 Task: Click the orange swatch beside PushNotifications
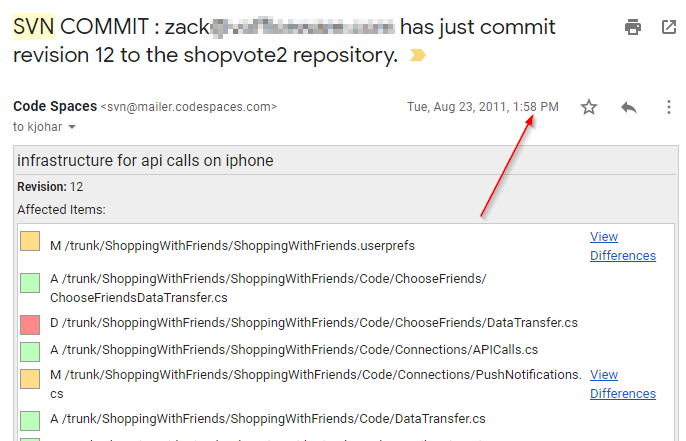pyautogui.click(x=30, y=379)
